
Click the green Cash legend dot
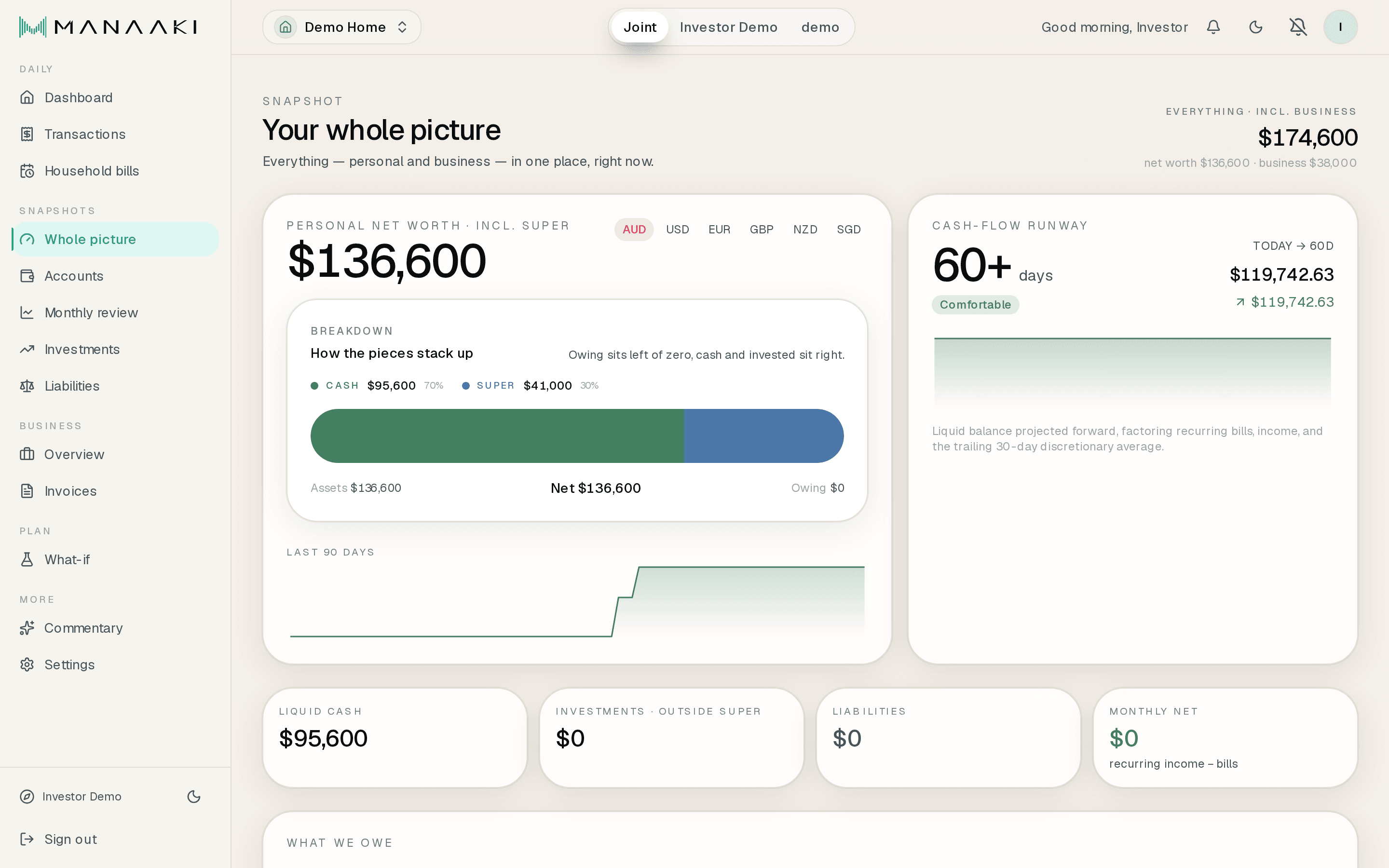pyautogui.click(x=314, y=386)
